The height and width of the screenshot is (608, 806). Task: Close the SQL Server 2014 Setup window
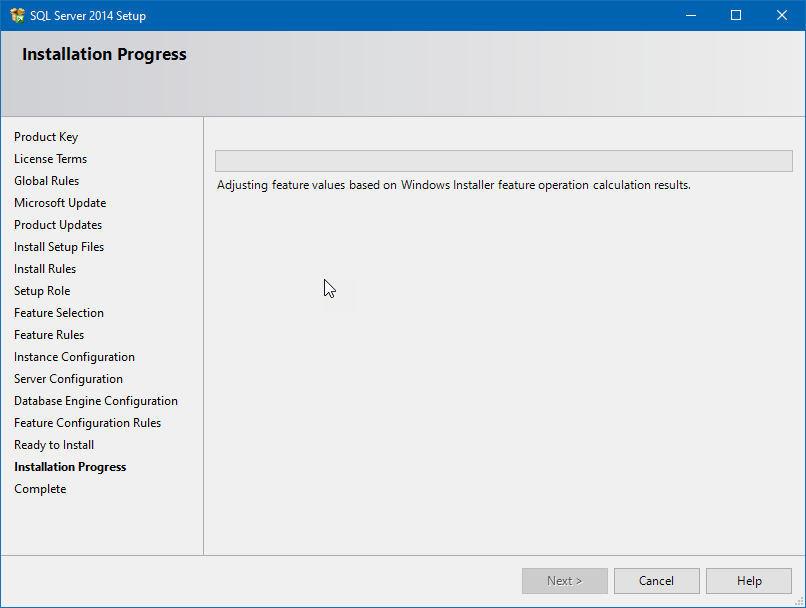click(x=782, y=15)
